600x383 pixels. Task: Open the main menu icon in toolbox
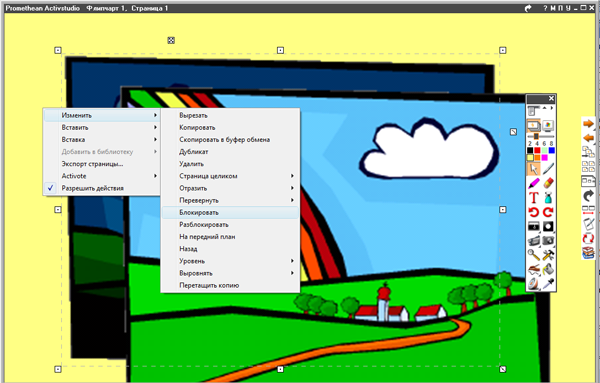532,111
